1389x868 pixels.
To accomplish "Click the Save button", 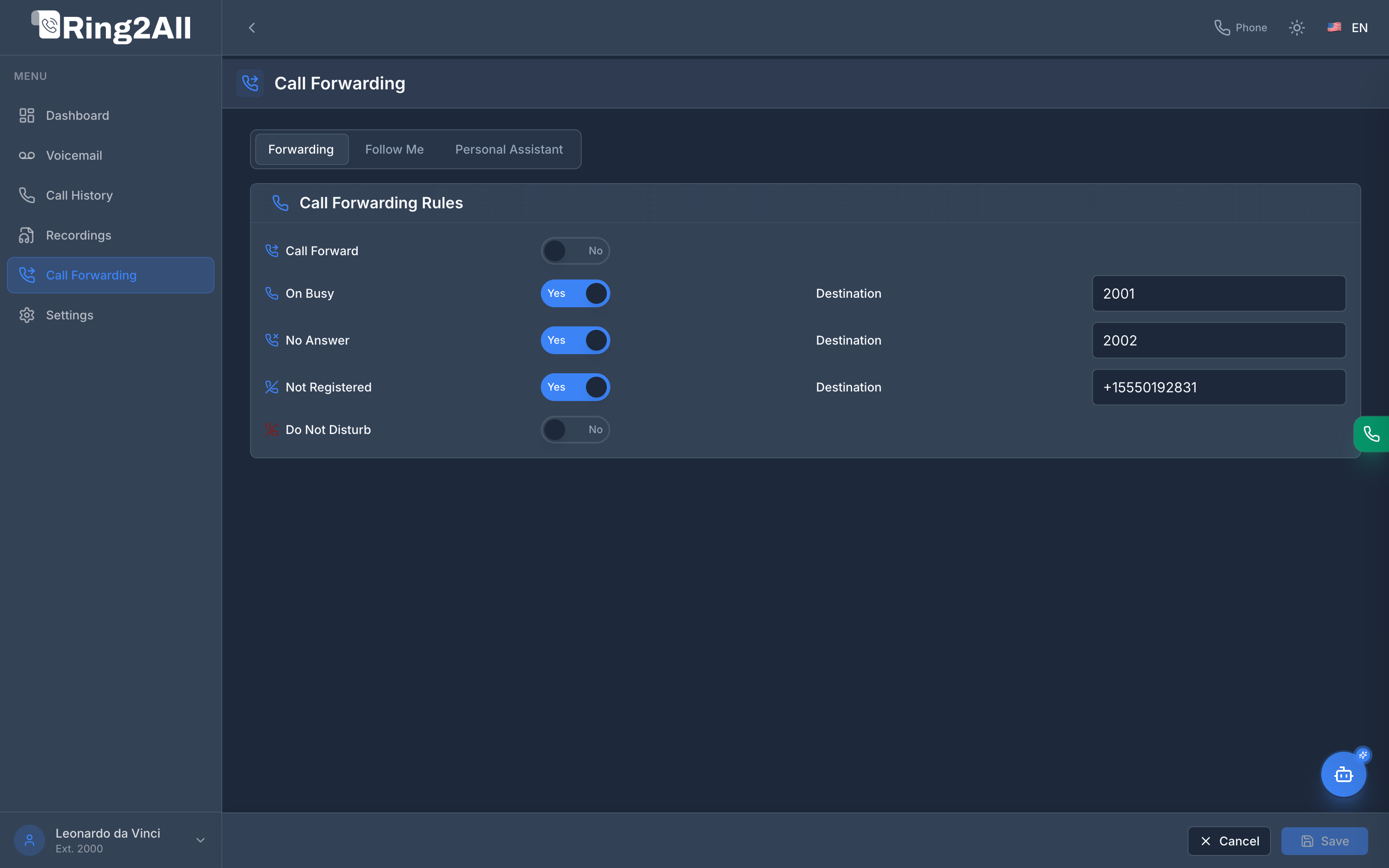I will click(x=1324, y=841).
